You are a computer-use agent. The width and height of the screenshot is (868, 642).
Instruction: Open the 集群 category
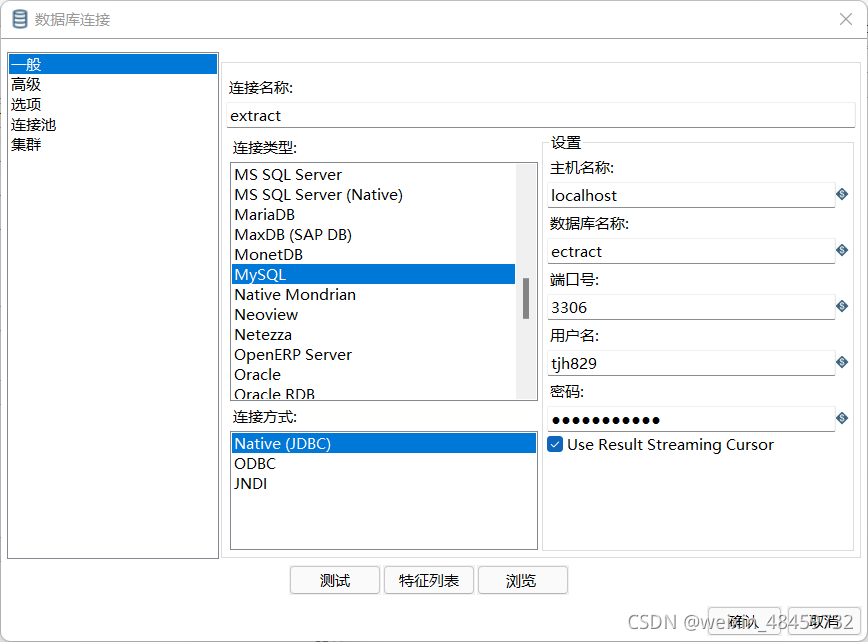pos(113,144)
